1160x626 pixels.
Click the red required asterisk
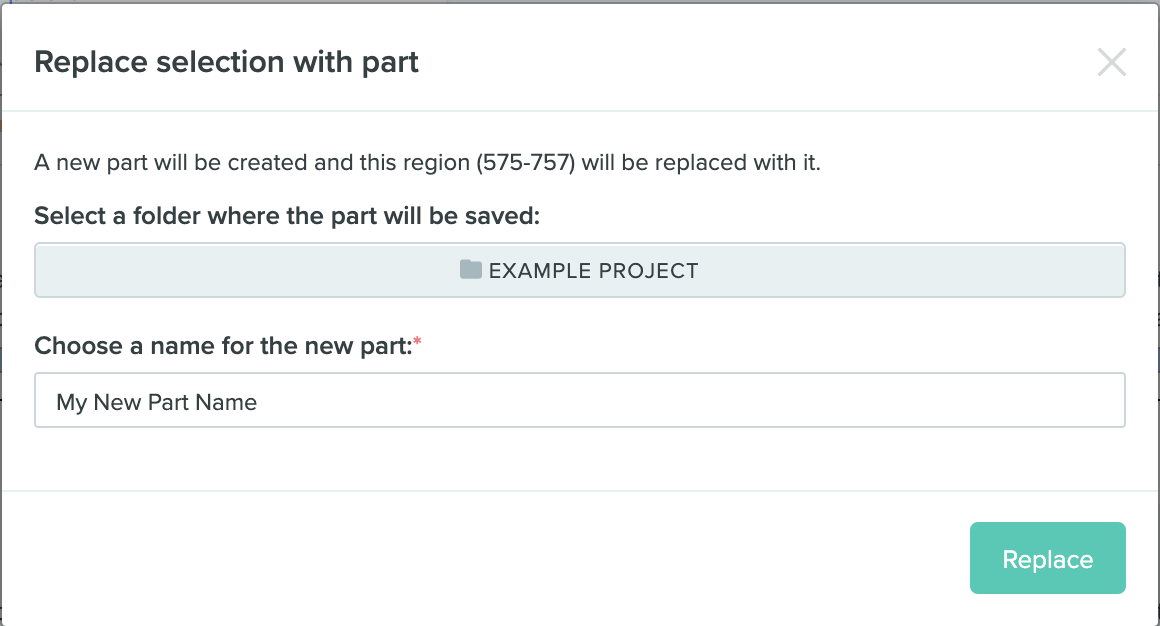418,343
